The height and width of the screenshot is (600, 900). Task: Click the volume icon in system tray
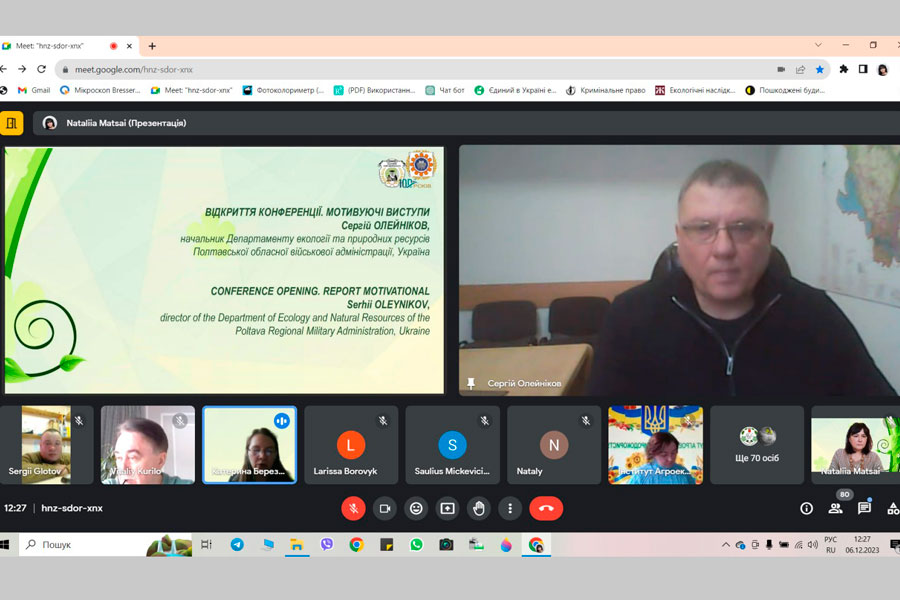coord(813,544)
